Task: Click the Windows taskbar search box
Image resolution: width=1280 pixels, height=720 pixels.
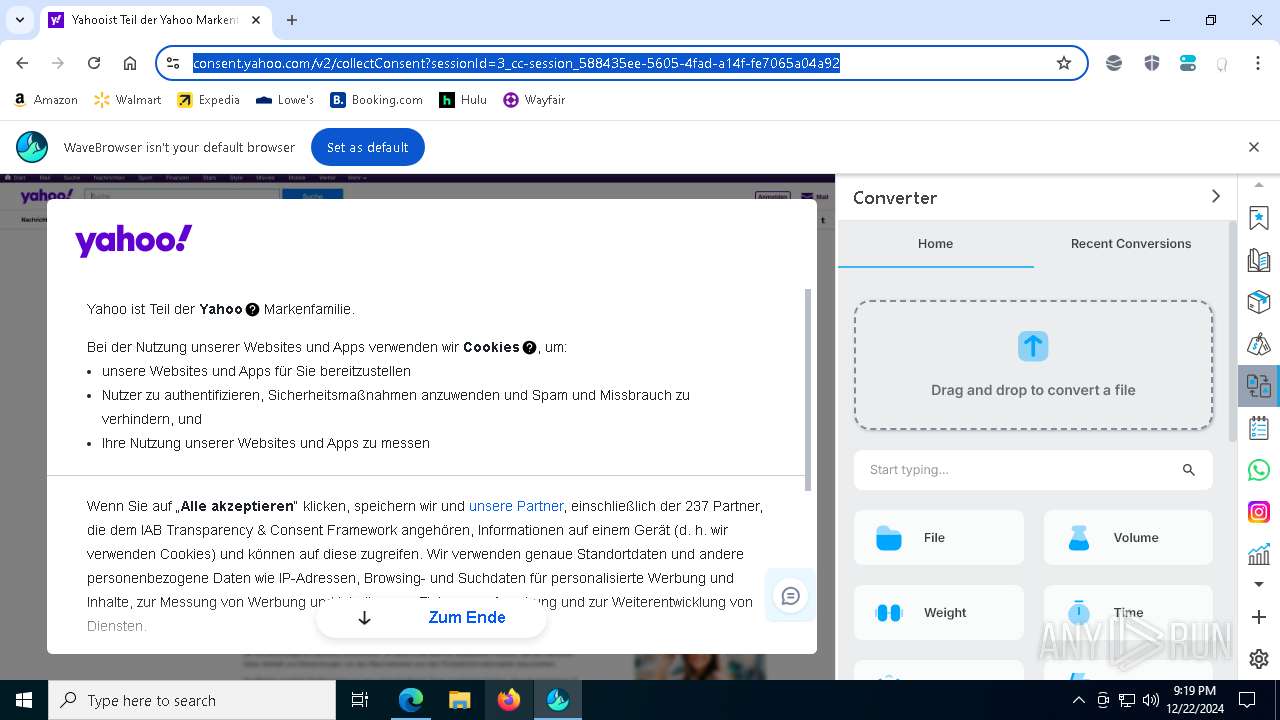Action: click(x=192, y=700)
